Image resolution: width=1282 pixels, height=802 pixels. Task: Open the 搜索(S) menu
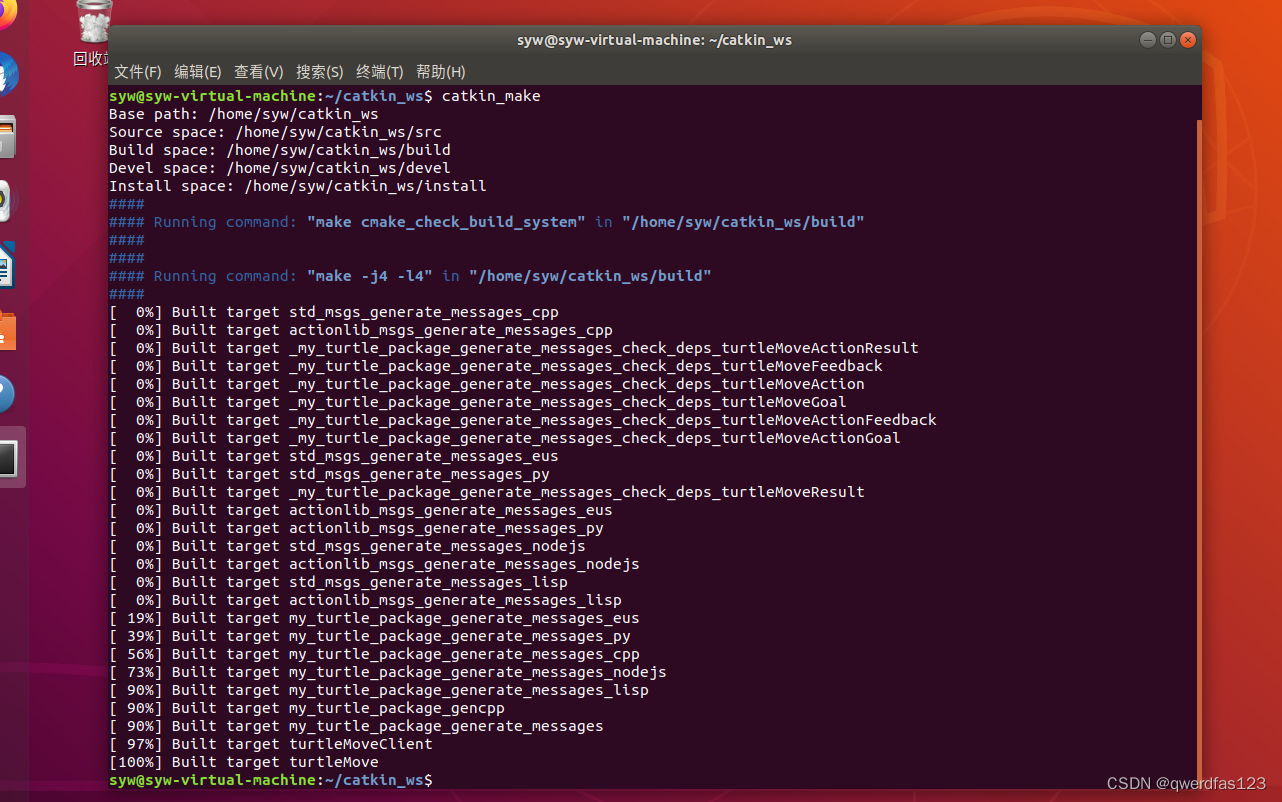click(x=319, y=72)
